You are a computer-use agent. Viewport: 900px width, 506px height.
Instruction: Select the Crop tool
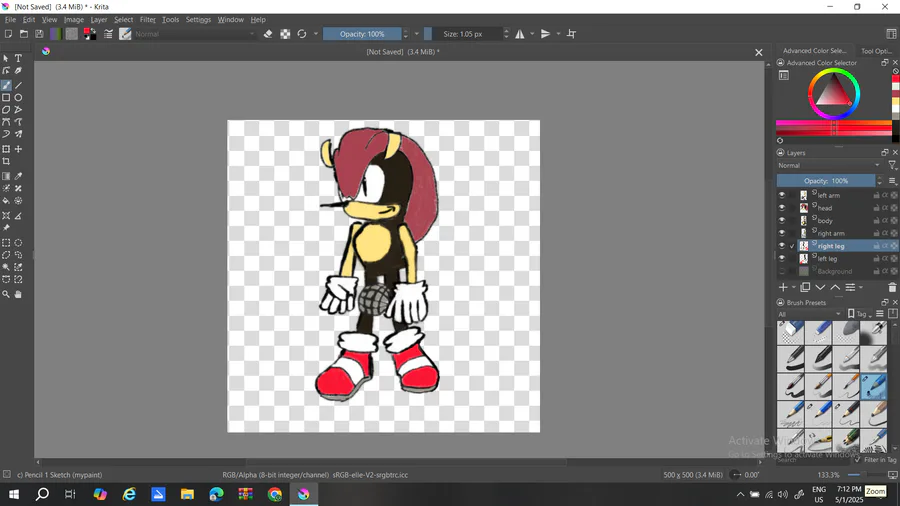click(6, 162)
